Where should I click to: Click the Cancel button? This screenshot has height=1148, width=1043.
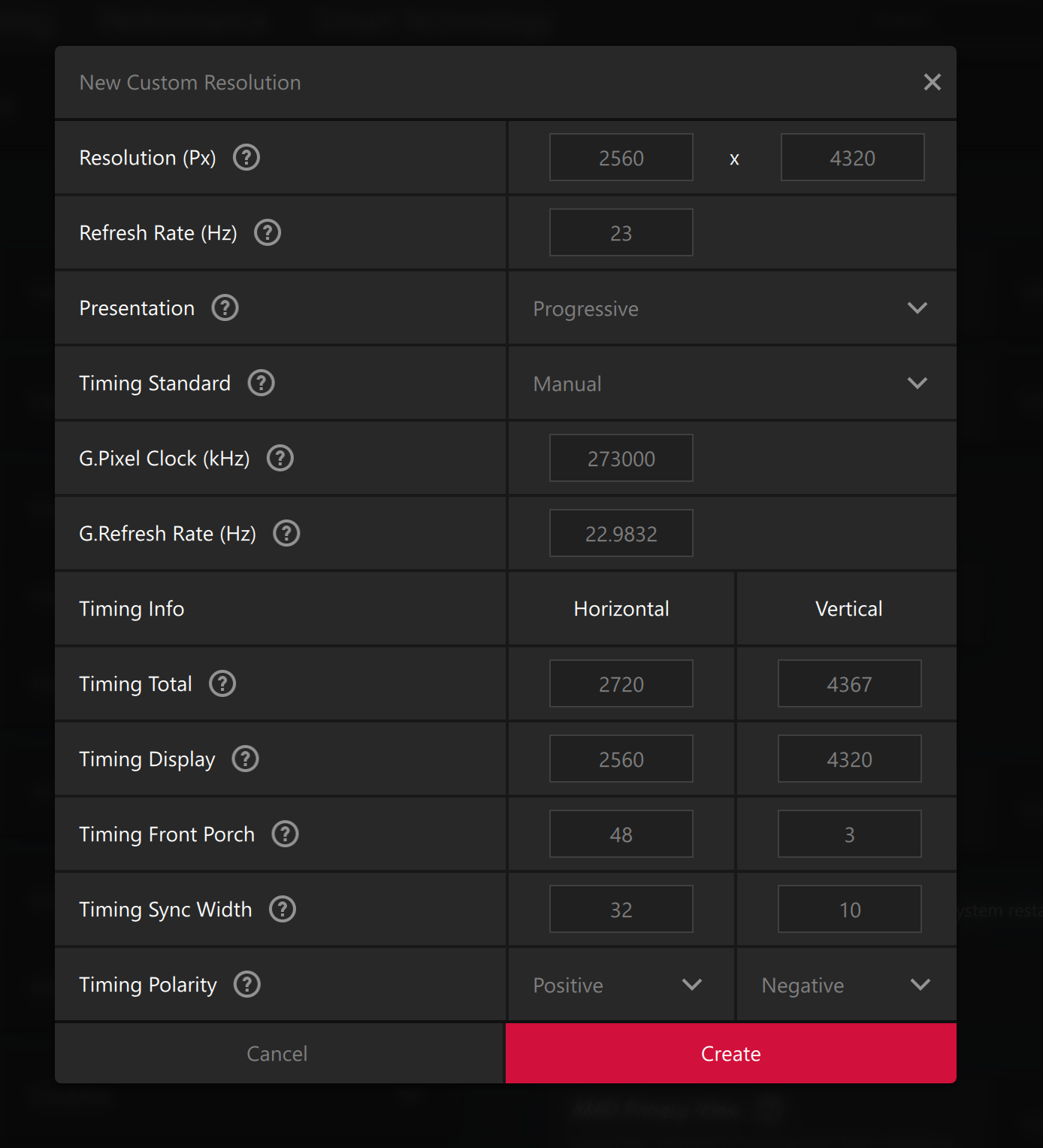277,1053
